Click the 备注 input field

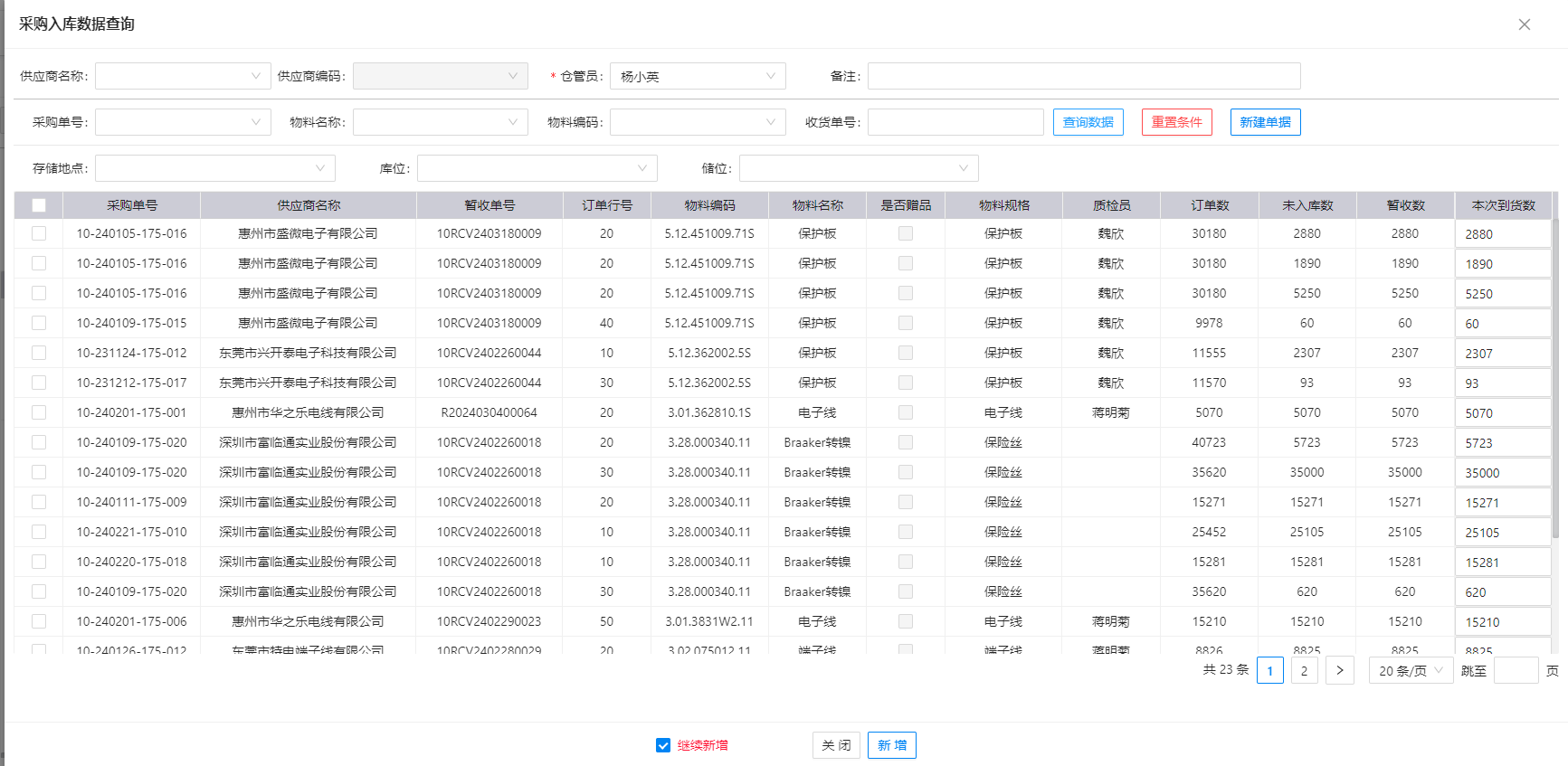pos(1084,76)
